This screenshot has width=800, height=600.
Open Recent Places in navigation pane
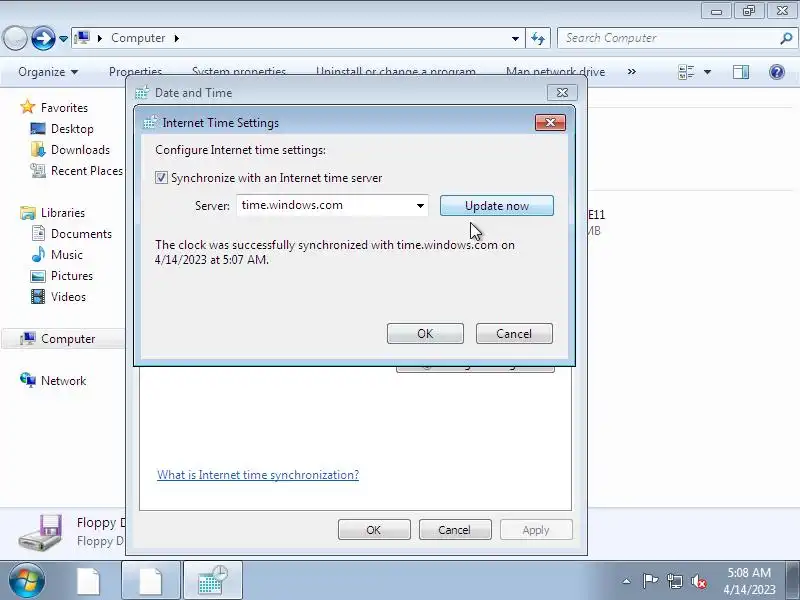pos(86,171)
